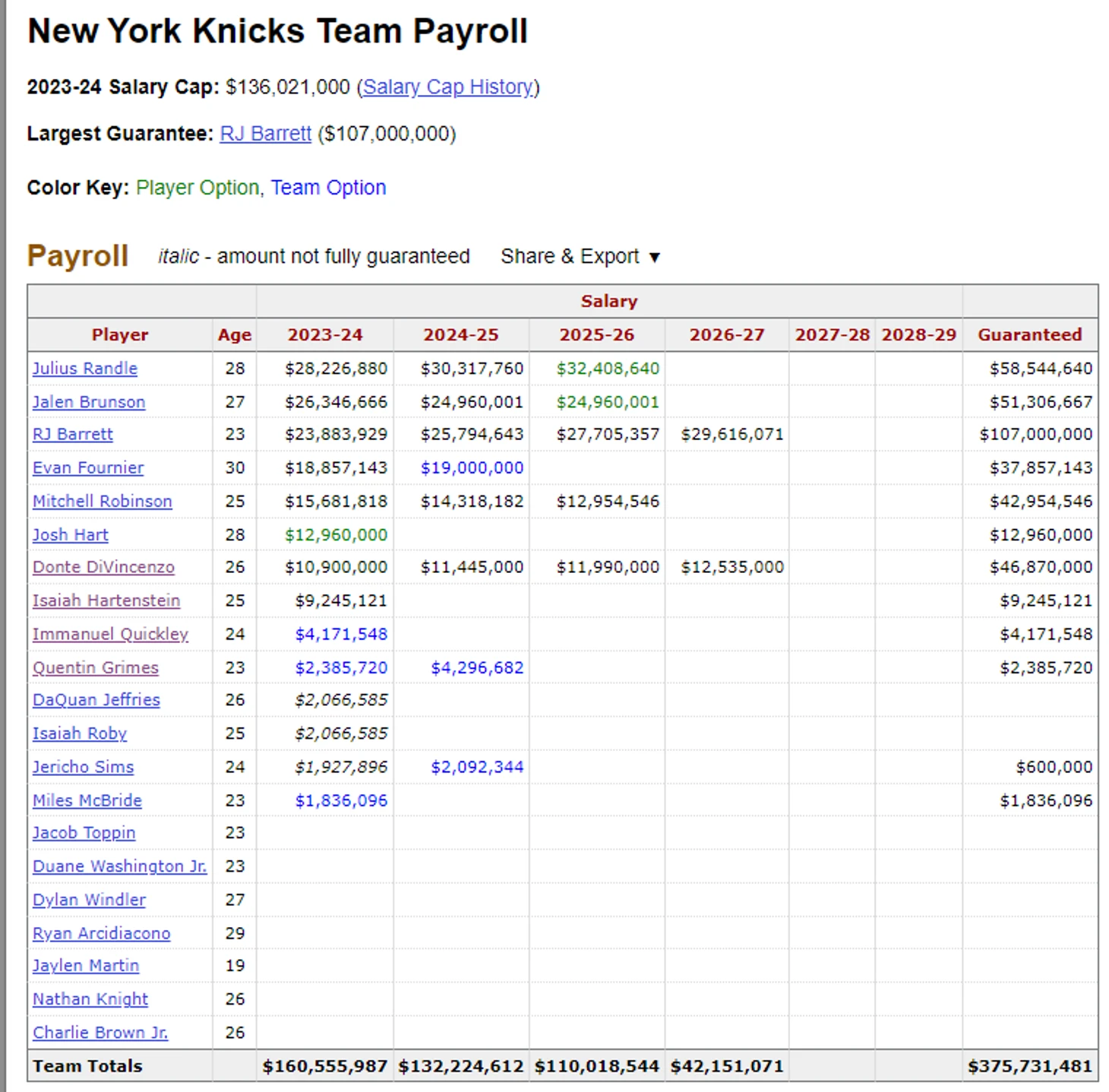The width and height of the screenshot is (1109, 1092).
Task: Select the $132,224,612 2024-25 total cell
Action: pyautogui.click(x=461, y=1066)
